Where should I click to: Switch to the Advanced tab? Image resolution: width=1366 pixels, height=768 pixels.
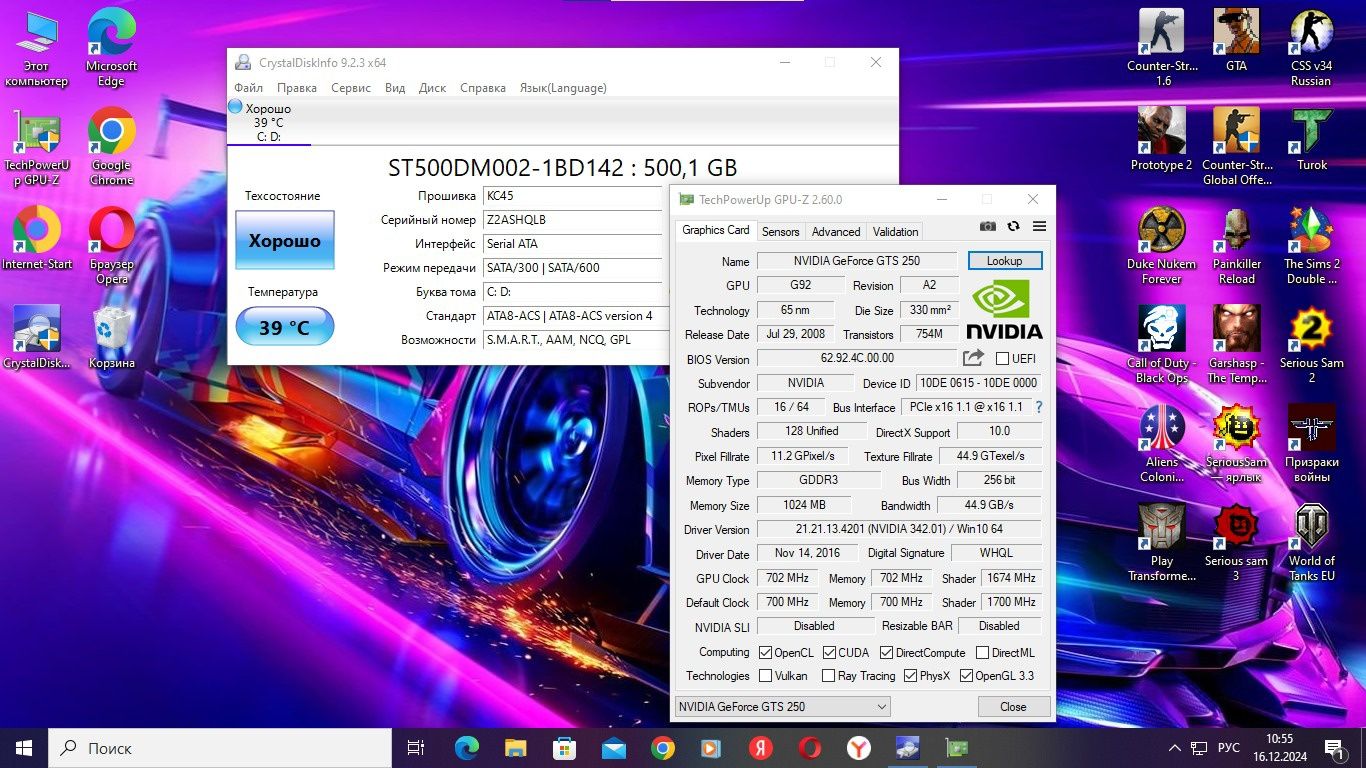[836, 231]
